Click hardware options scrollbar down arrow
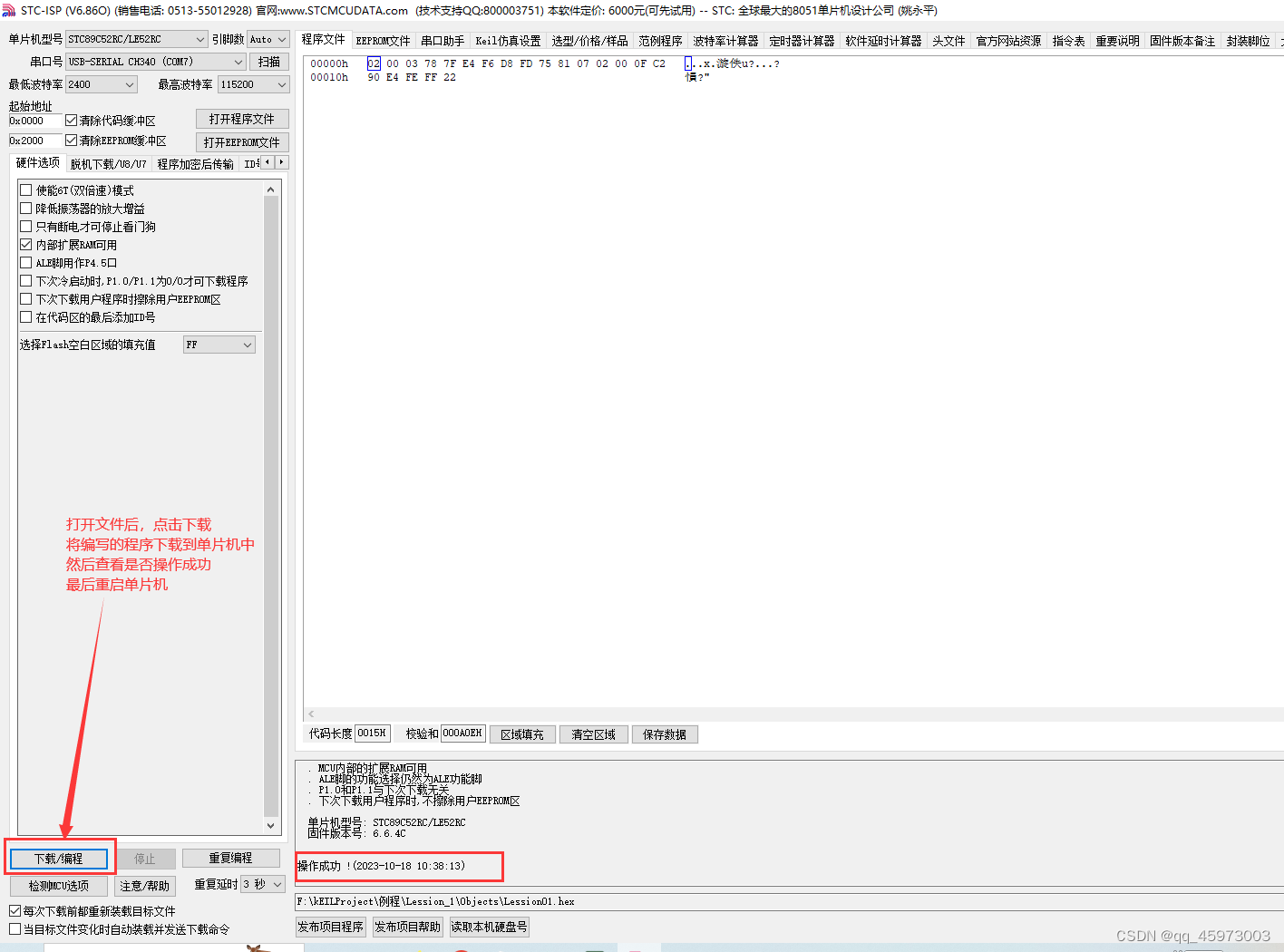Screen dimensions: 1284x952 coord(270,825)
